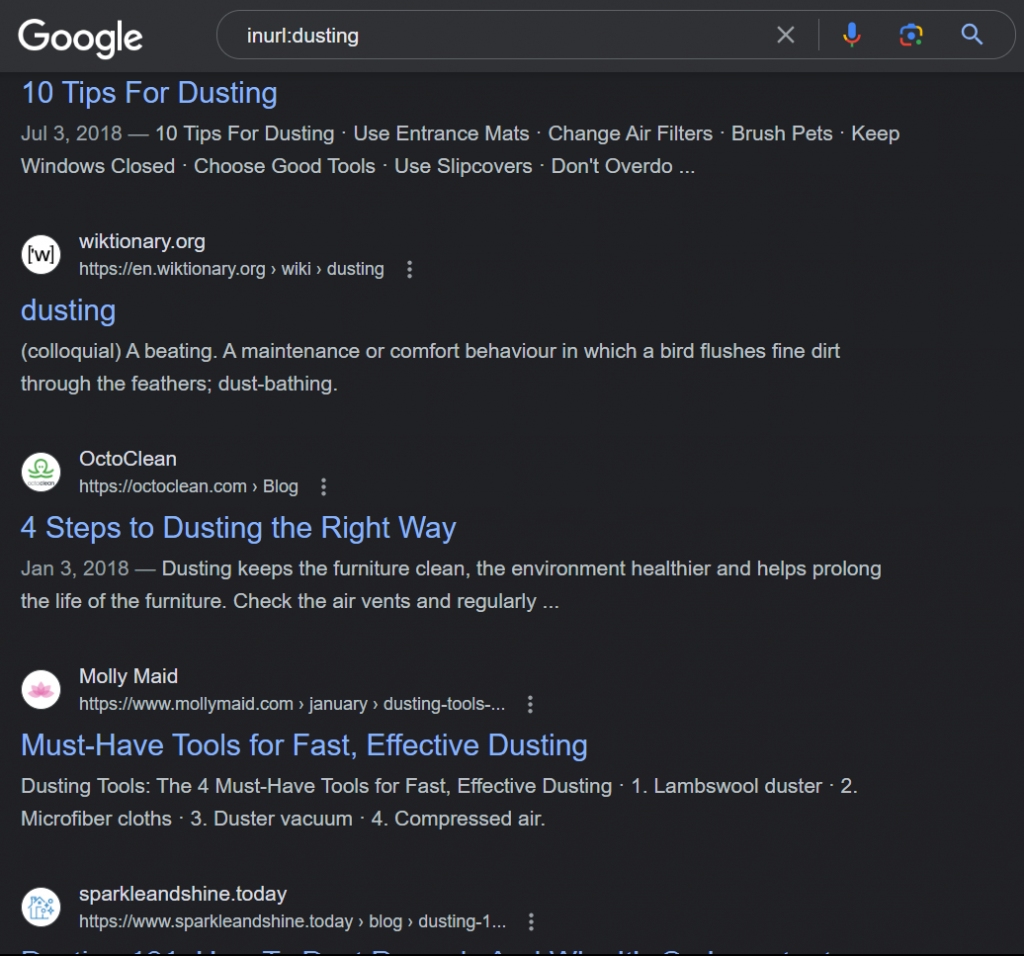The width and height of the screenshot is (1024, 956).
Task: Open more options for the Molly Maid result
Action: (x=530, y=704)
